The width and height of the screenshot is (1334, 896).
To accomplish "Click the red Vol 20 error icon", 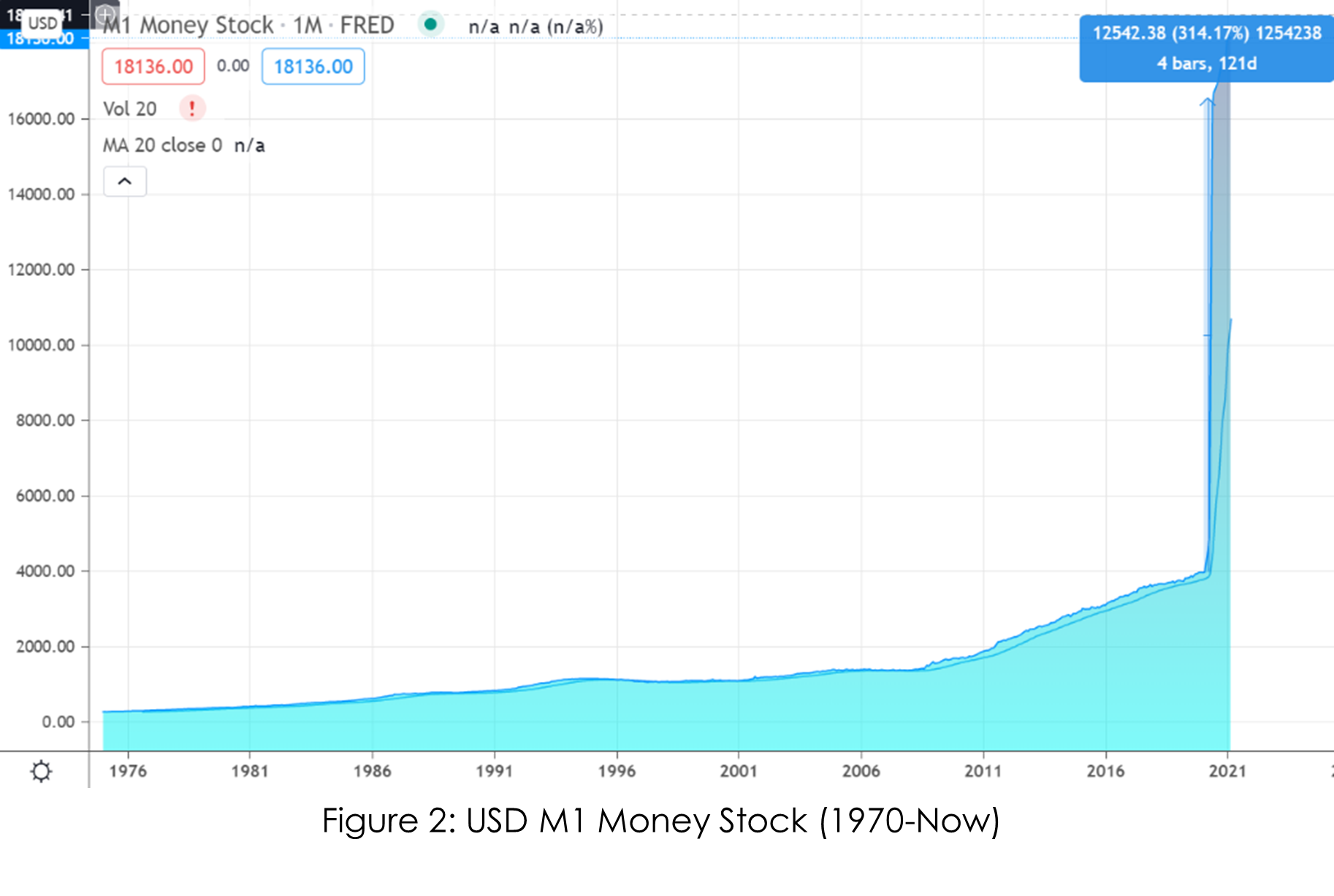I will pos(192,109).
